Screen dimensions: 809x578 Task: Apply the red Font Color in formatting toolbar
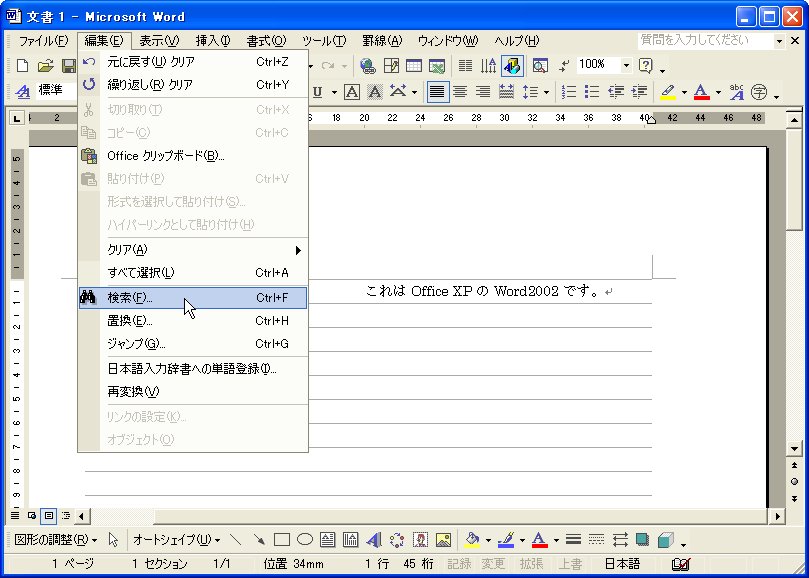(x=701, y=92)
